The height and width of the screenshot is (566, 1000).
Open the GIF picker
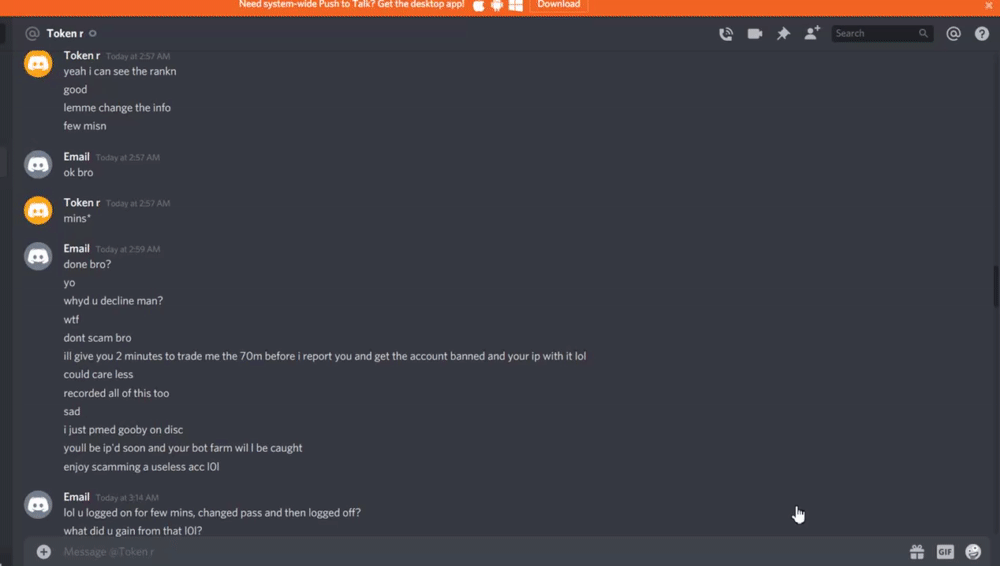[945, 551]
